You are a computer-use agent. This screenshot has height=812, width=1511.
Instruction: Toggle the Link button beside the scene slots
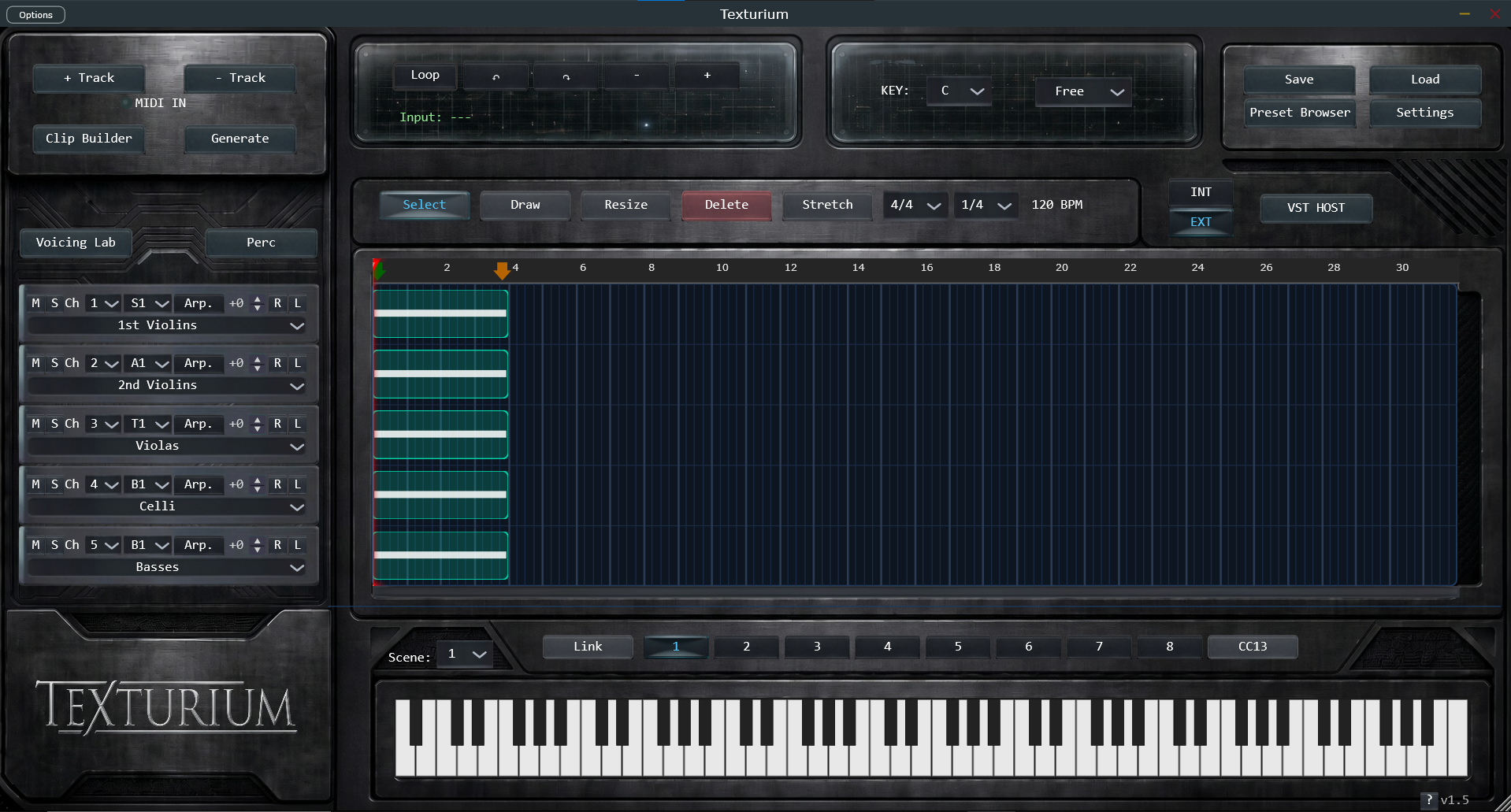point(588,647)
